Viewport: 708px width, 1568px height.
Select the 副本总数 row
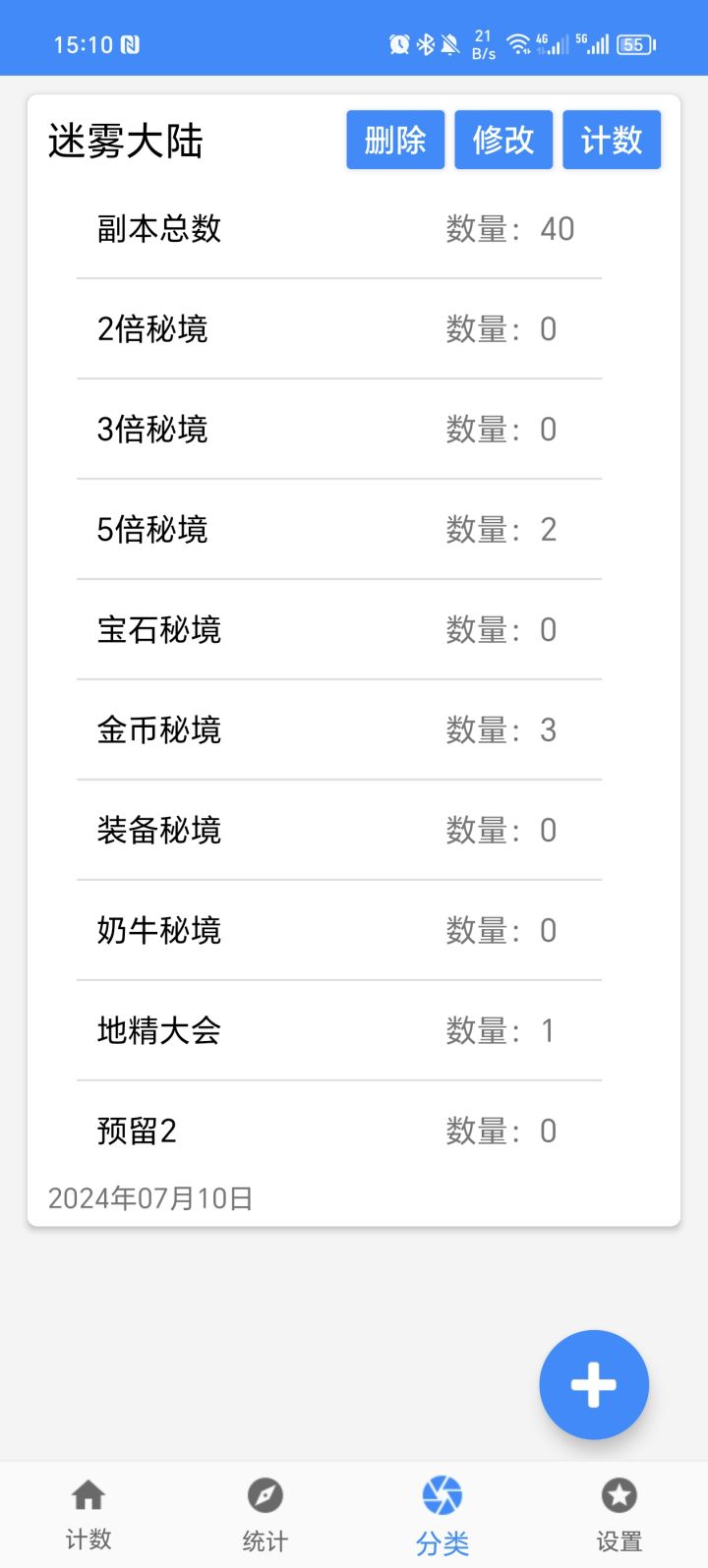(339, 229)
